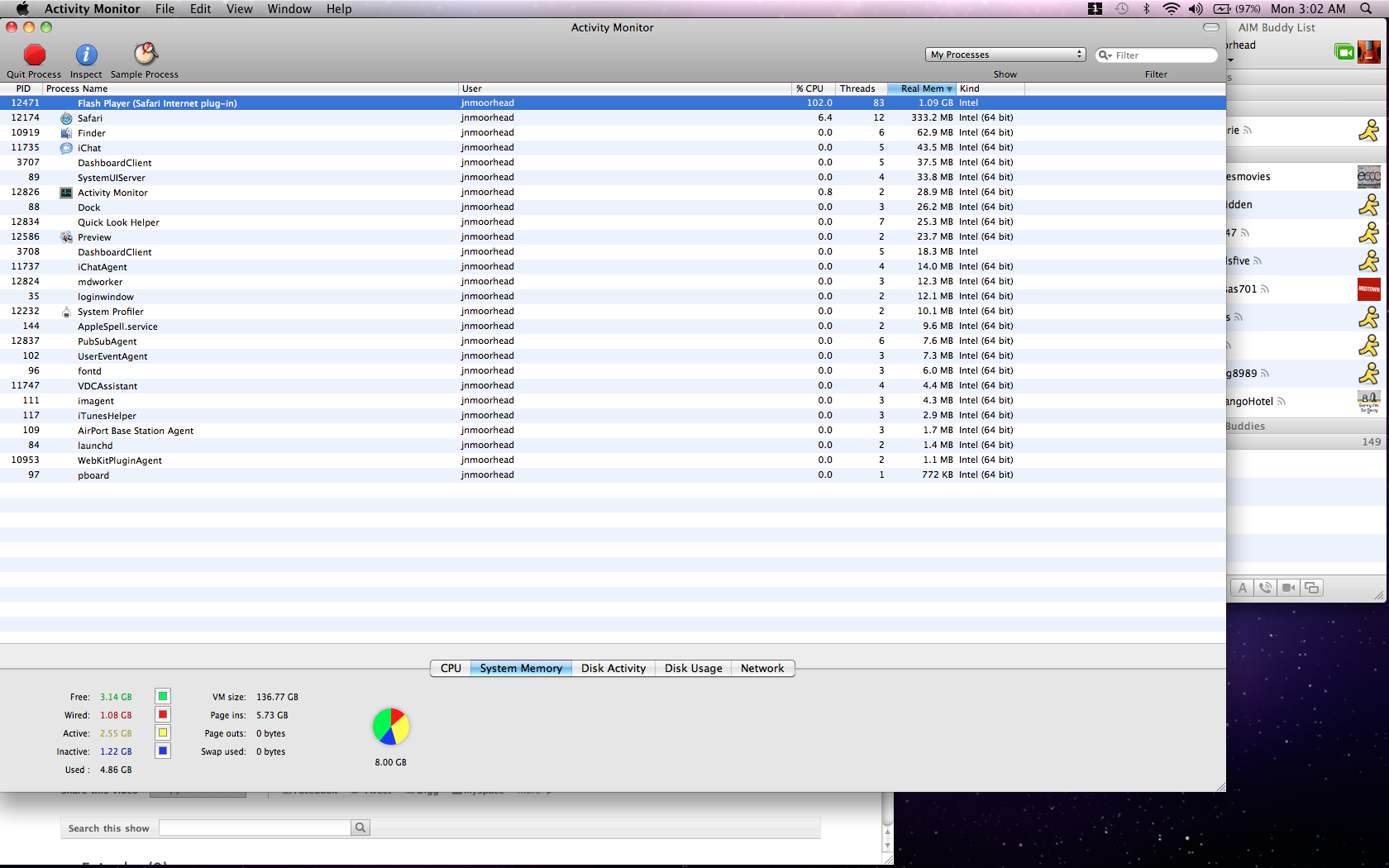Select the Activity Monitor icon in process list
The width and height of the screenshot is (1389, 868).
[66, 193]
